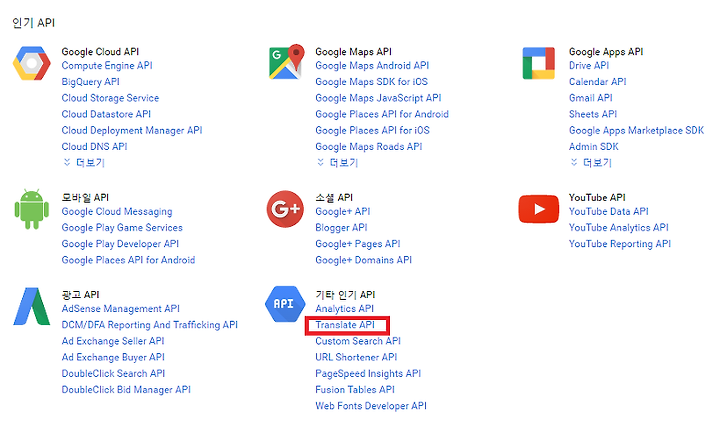Open AdSense Management API link
Screen dimensions: 720x440
[x=120, y=309]
